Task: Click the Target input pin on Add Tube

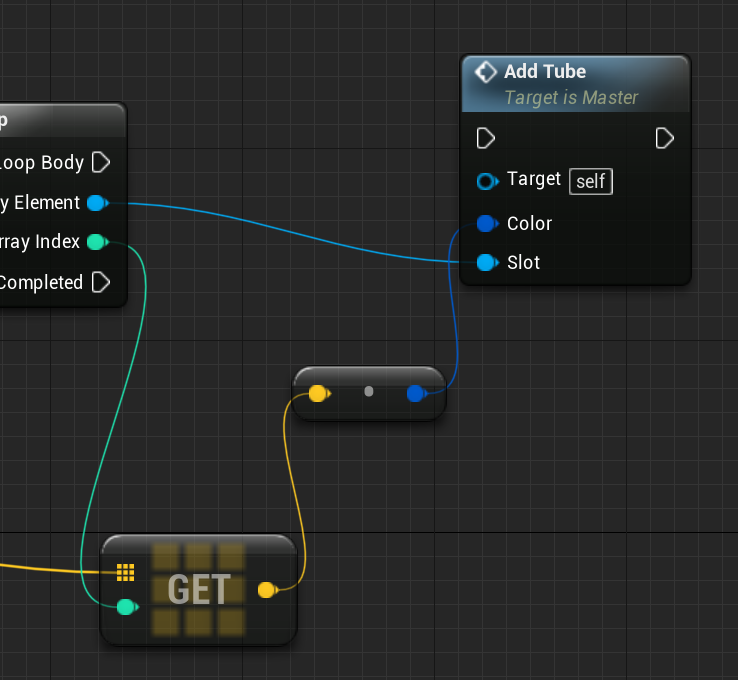Action: point(487,181)
